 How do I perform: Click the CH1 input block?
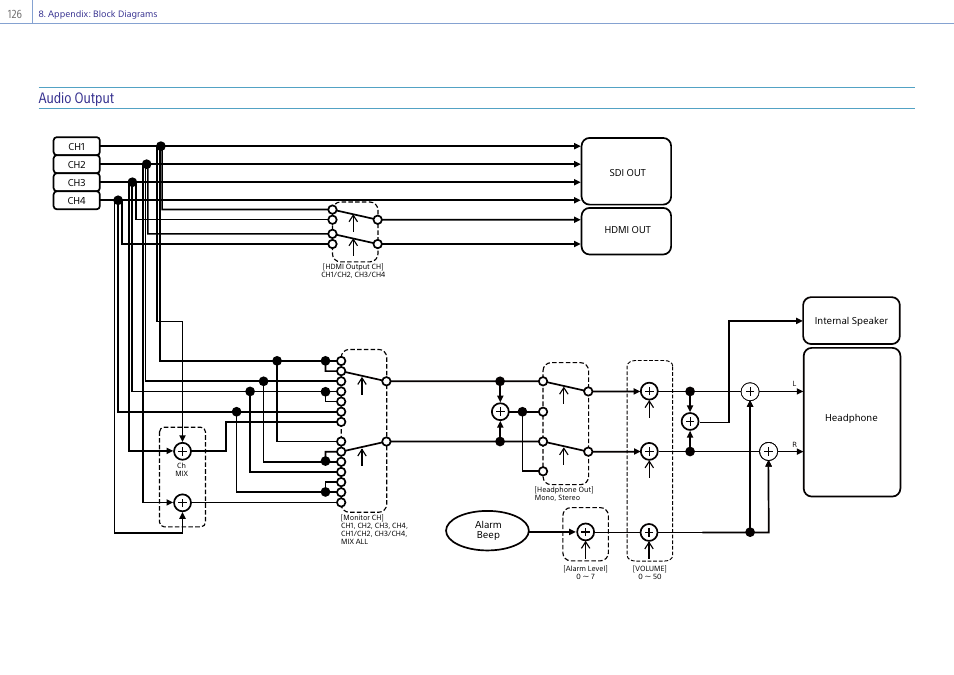pyautogui.click(x=77, y=146)
